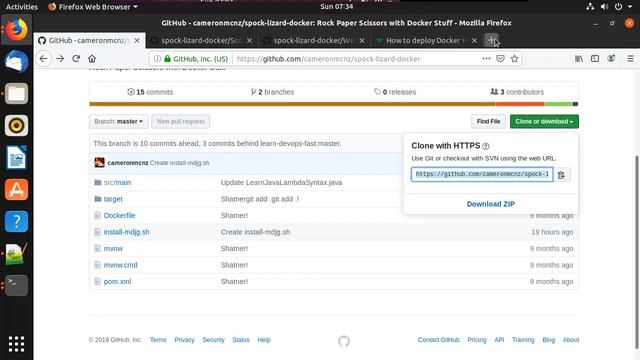Expand the Branch: master dropdown
This screenshot has height=360, width=640.
[x=119, y=122]
